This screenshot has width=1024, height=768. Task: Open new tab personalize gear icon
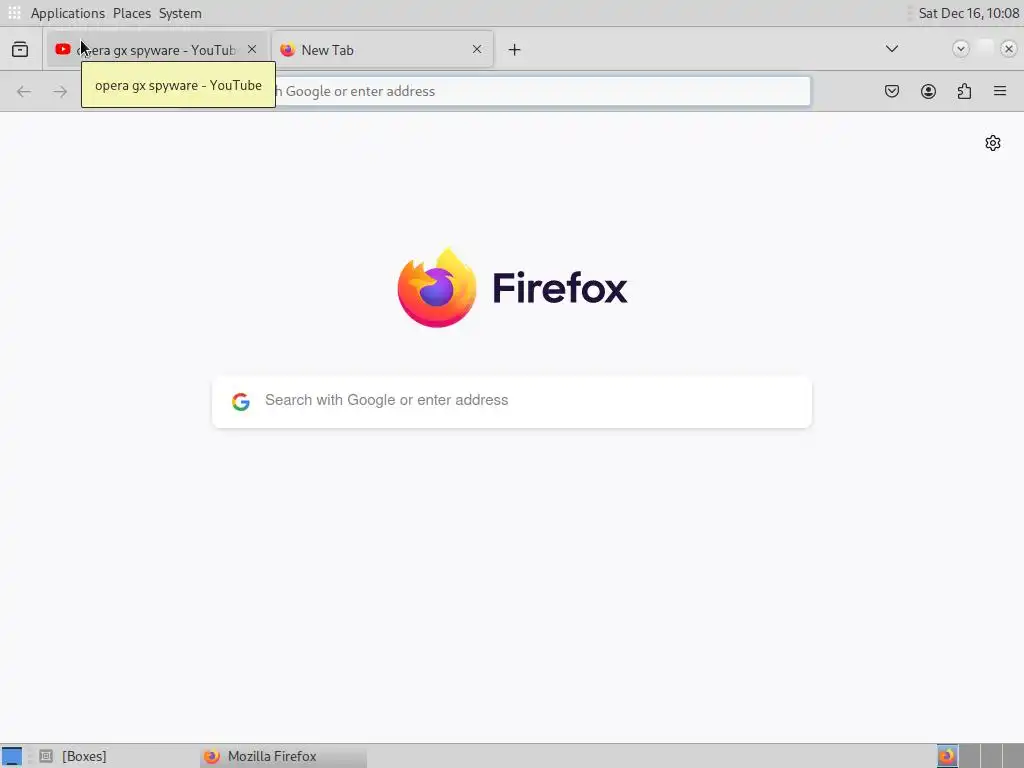click(x=993, y=143)
